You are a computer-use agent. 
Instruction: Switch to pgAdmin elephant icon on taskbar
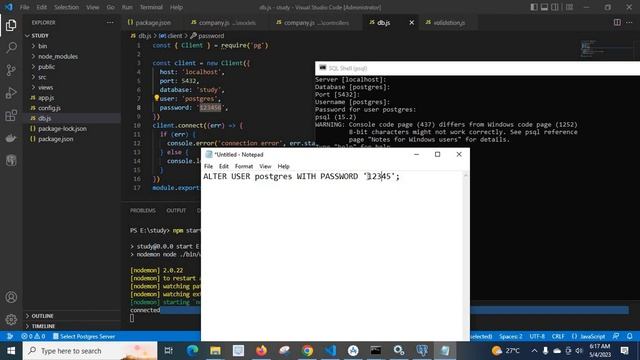422,351
